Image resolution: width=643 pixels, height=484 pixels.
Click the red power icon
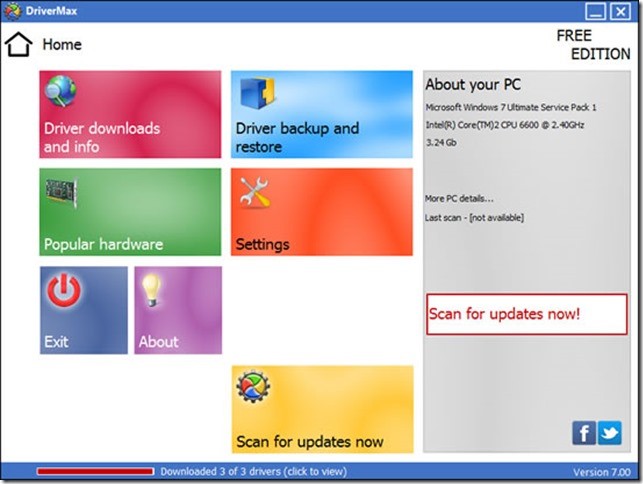64,290
